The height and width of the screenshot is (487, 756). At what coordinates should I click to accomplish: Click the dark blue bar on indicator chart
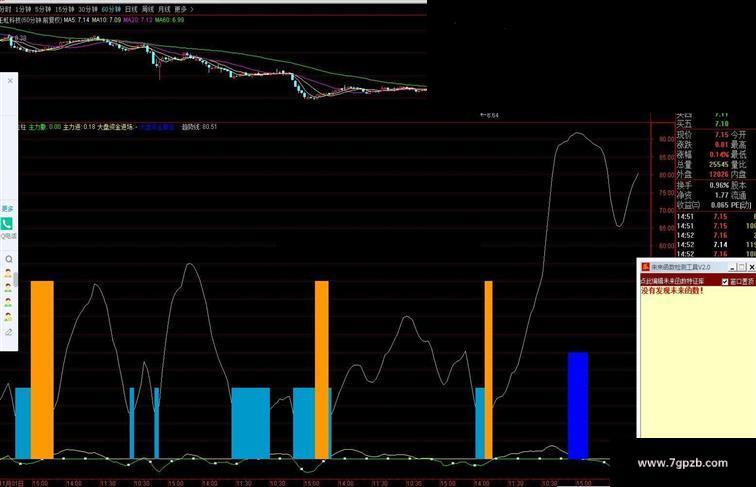coord(578,405)
